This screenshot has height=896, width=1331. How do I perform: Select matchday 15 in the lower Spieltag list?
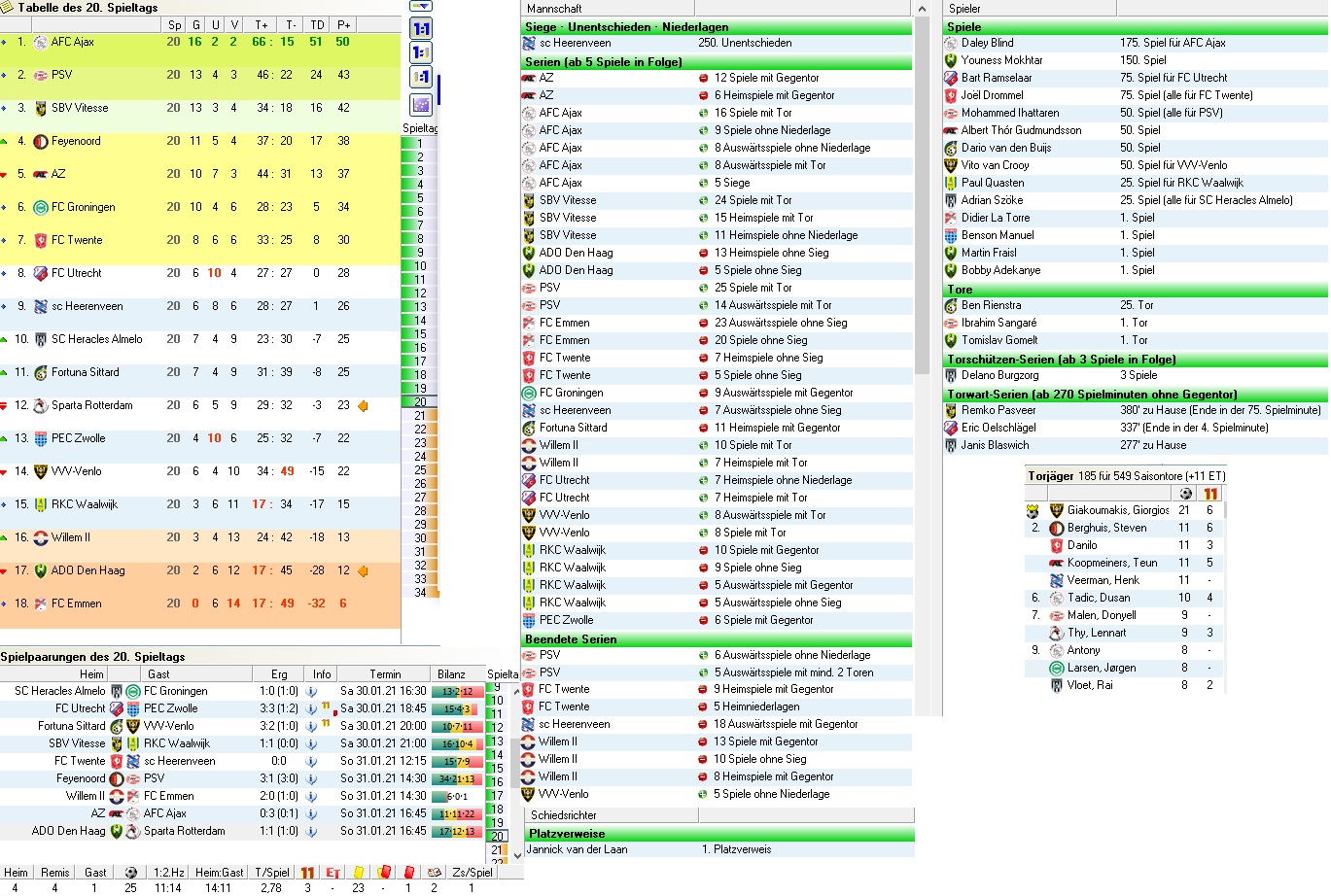497,768
